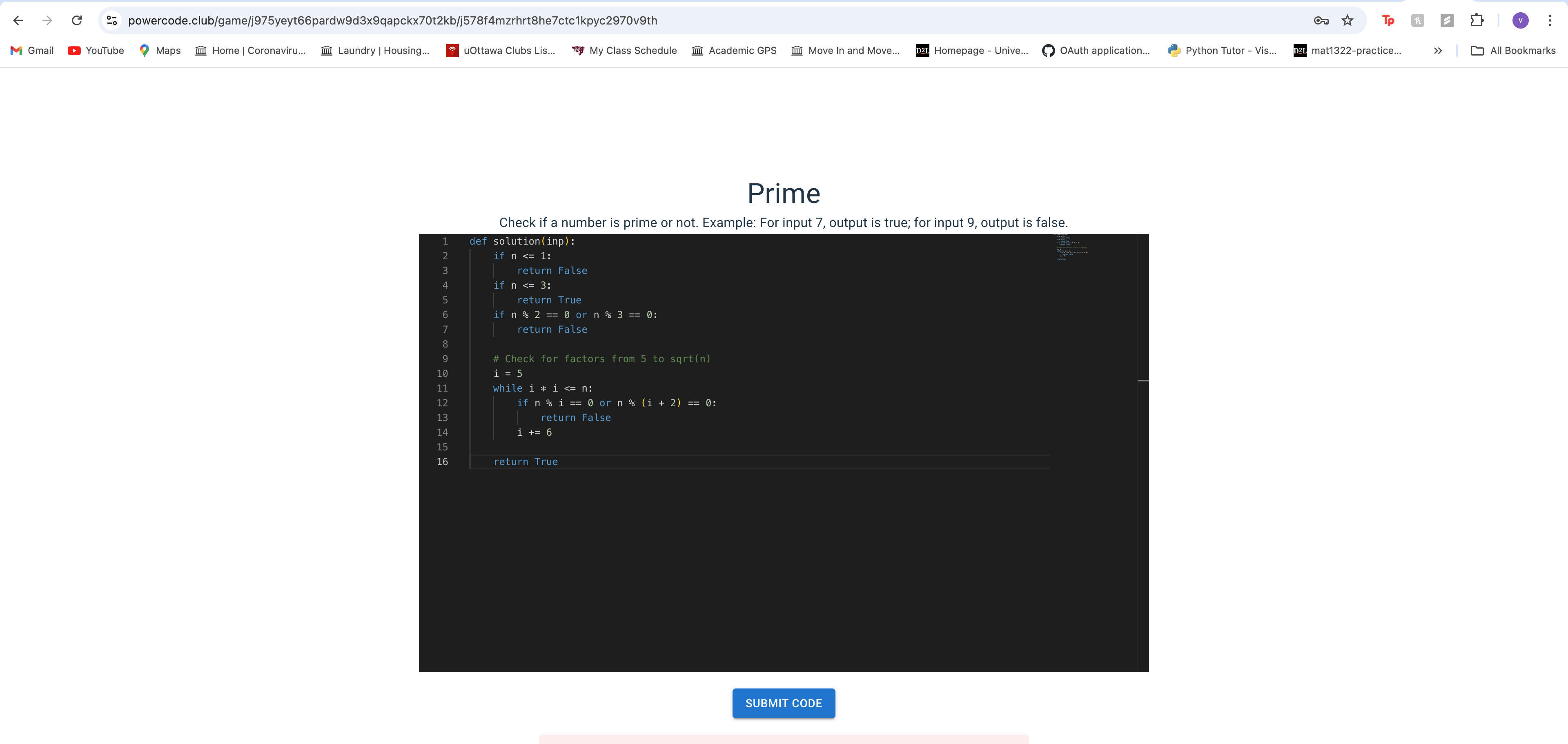Open site information icon in address bar
This screenshot has width=1568, height=744.
111,21
